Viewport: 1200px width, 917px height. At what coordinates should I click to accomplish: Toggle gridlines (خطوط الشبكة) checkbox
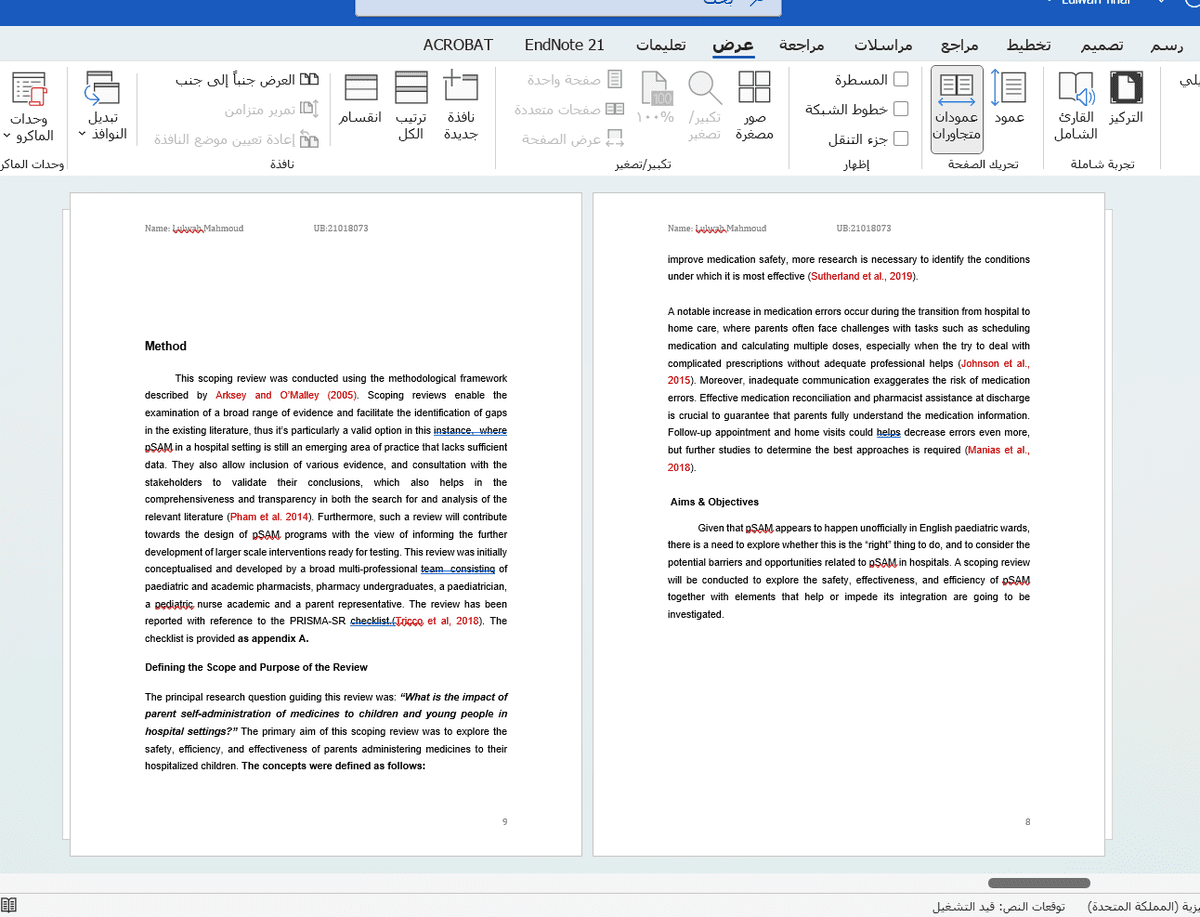tap(900, 109)
